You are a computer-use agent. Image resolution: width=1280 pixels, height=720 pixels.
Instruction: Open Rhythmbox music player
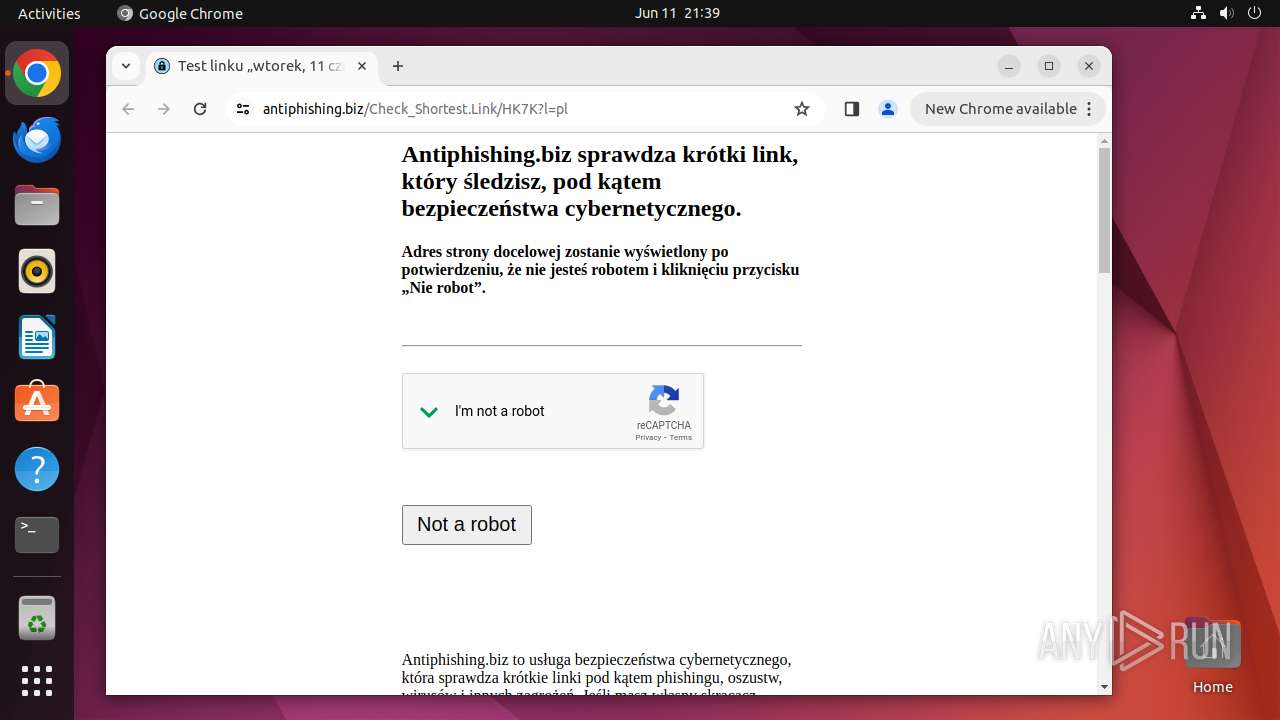tap(37, 272)
